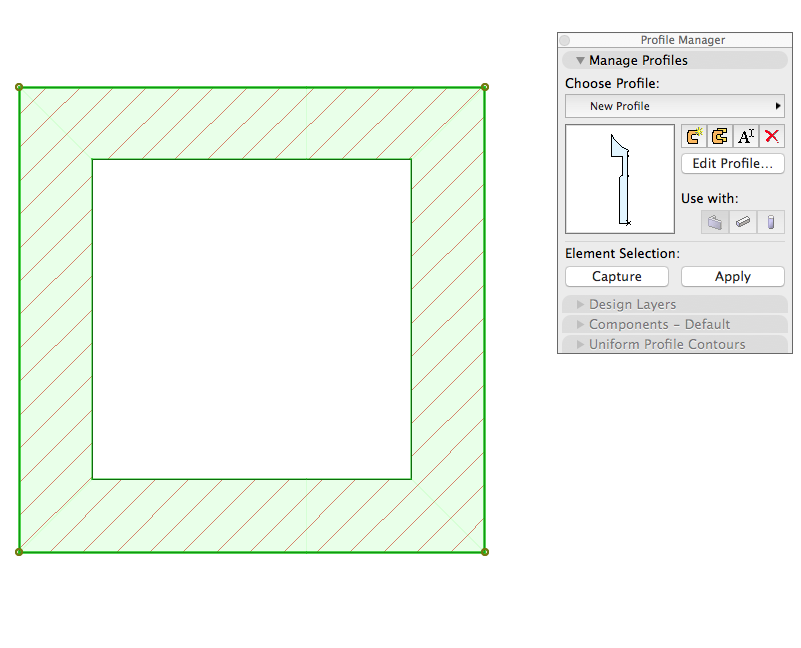
Task: Click the New Profile icon button
Action: pos(694,136)
